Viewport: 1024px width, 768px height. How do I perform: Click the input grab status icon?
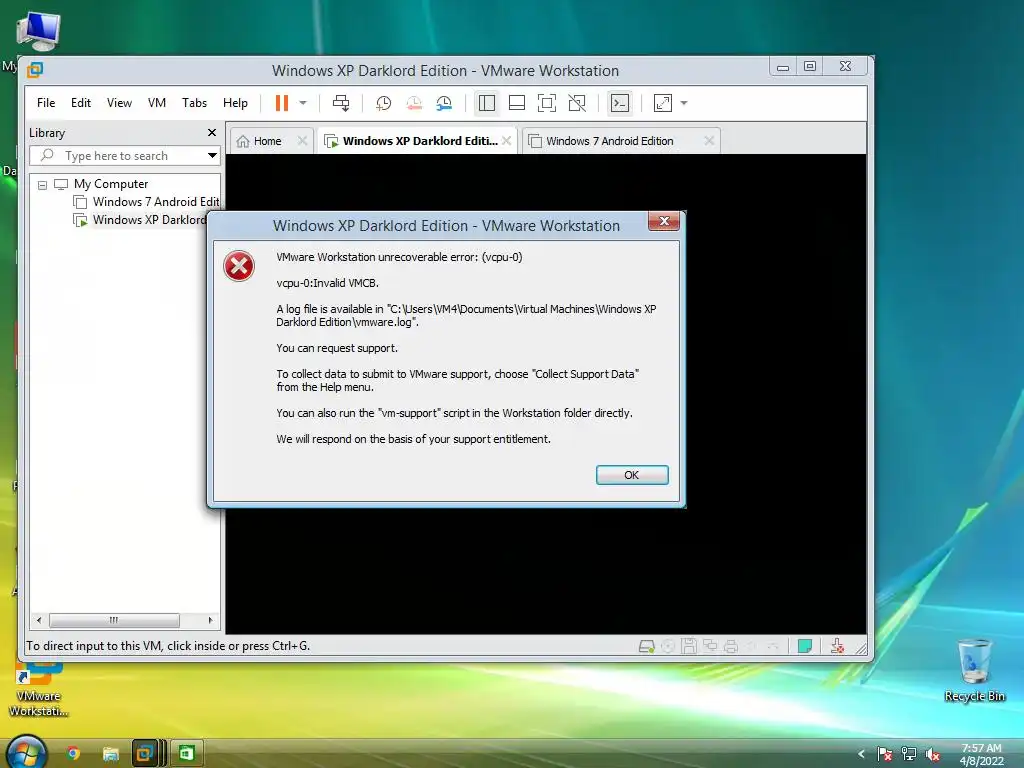tap(837, 647)
